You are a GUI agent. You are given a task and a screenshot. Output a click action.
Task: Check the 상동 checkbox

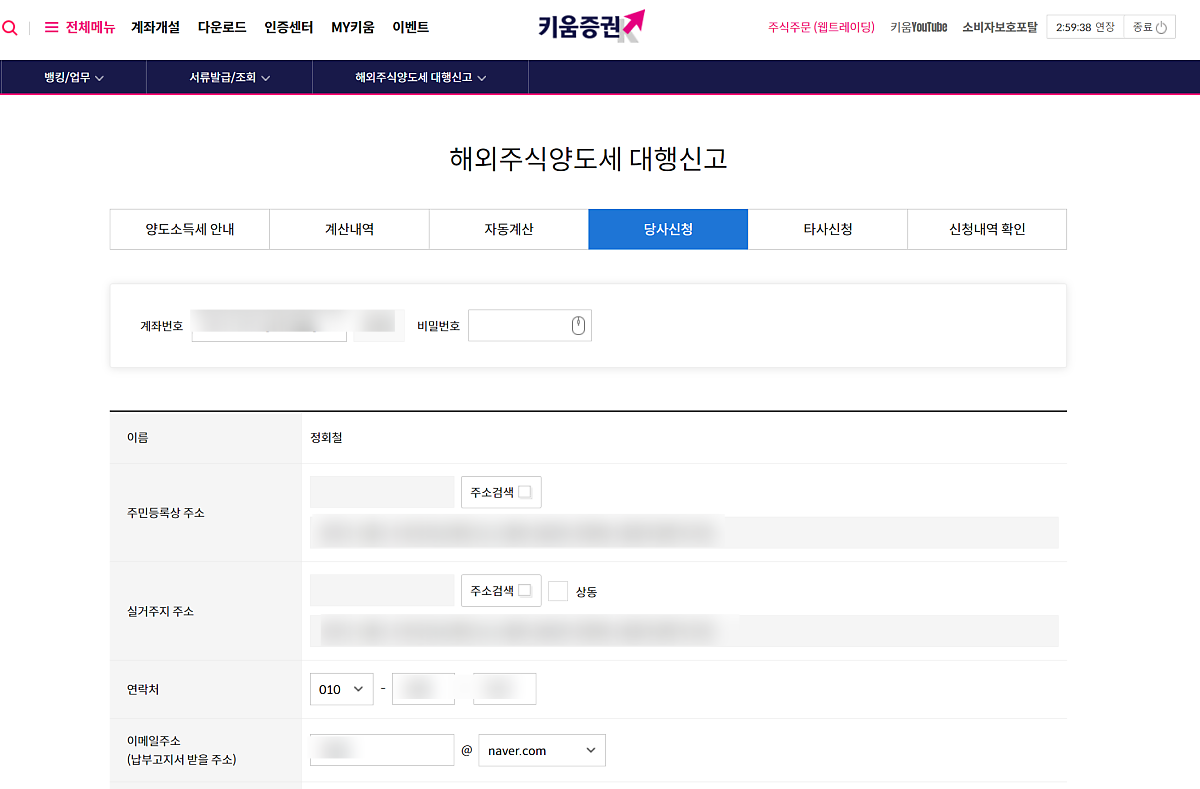(x=558, y=591)
